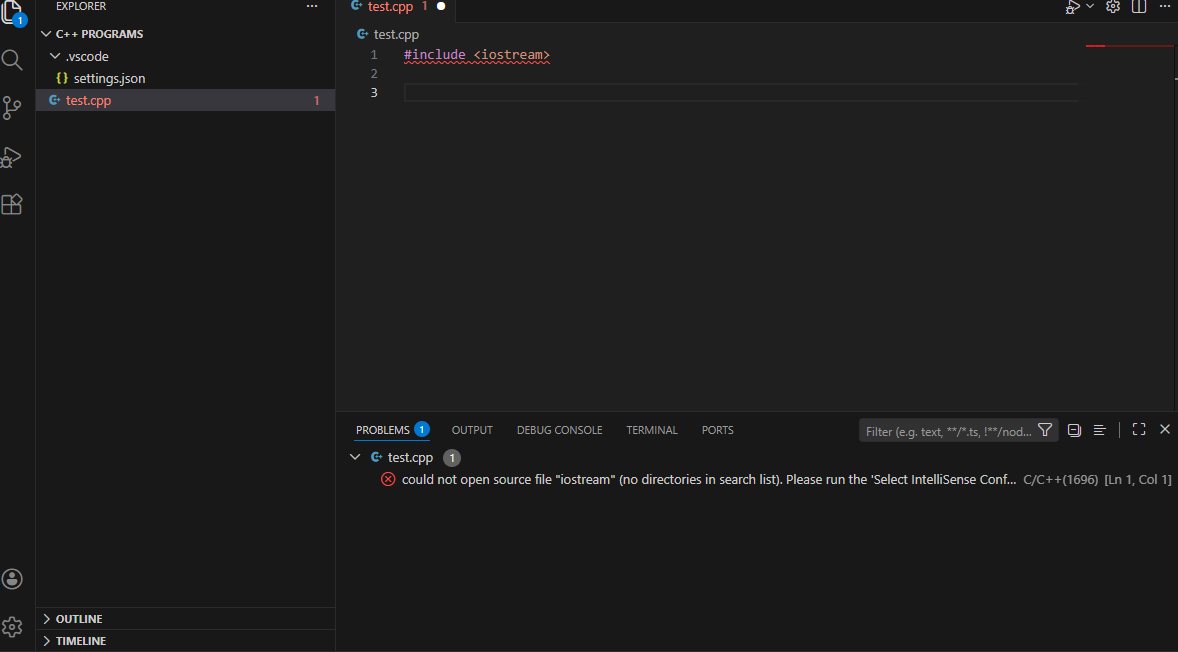The width and height of the screenshot is (1178, 652).
Task: Click the Problems filter funnel icon
Action: coord(1045,430)
